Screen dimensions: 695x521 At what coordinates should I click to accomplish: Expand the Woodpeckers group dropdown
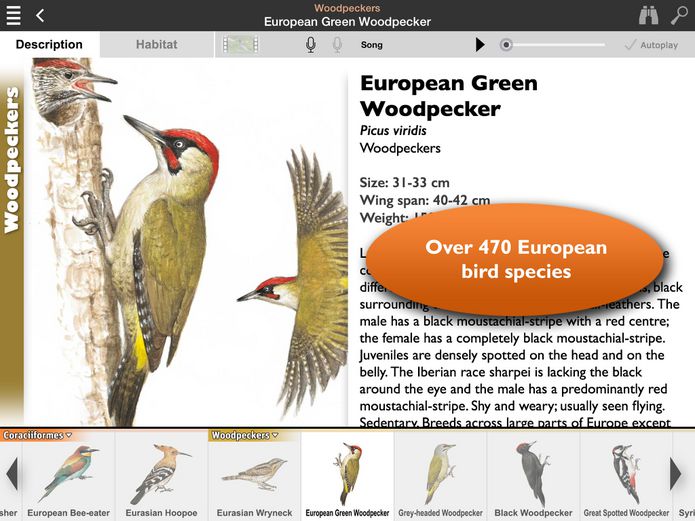(245, 435)
